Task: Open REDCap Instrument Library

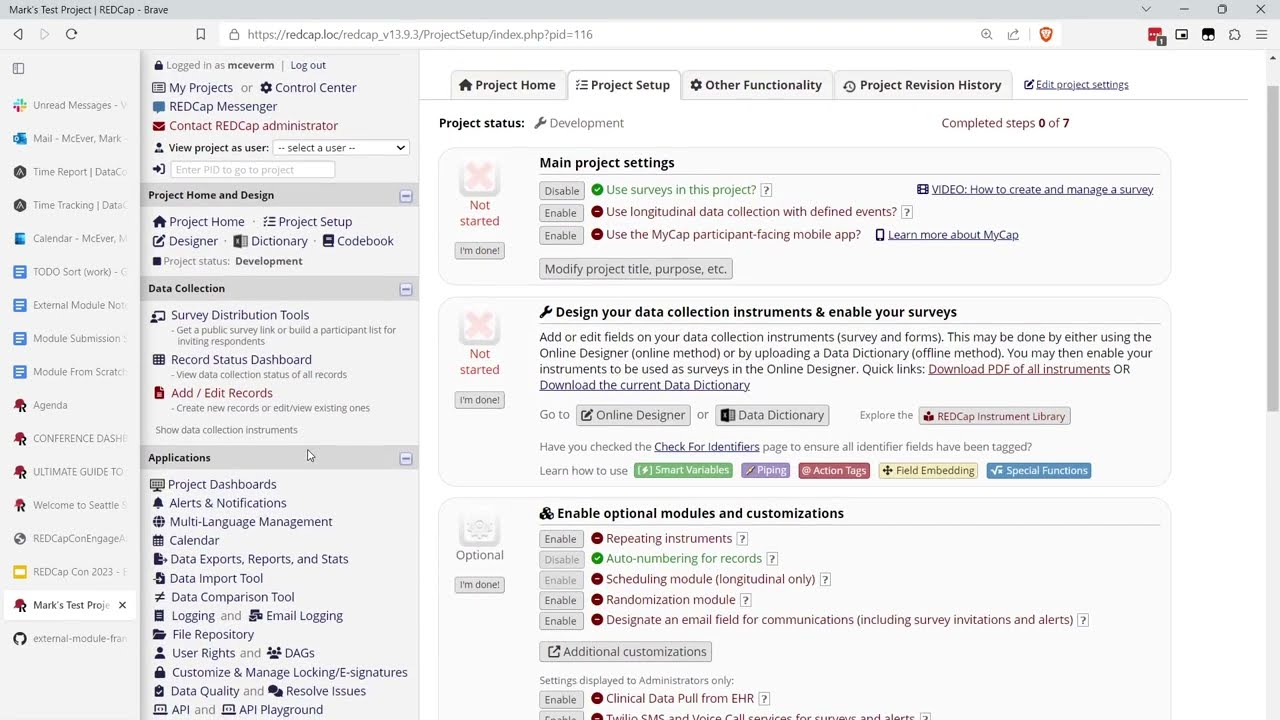Action: tap(994, 416)
